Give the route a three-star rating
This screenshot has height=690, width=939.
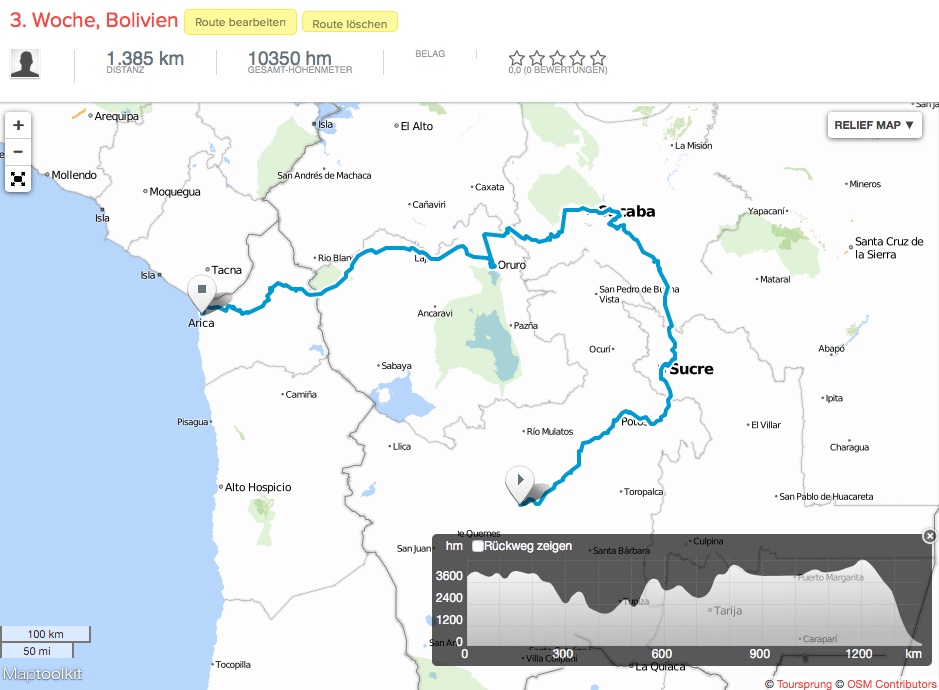557,58
